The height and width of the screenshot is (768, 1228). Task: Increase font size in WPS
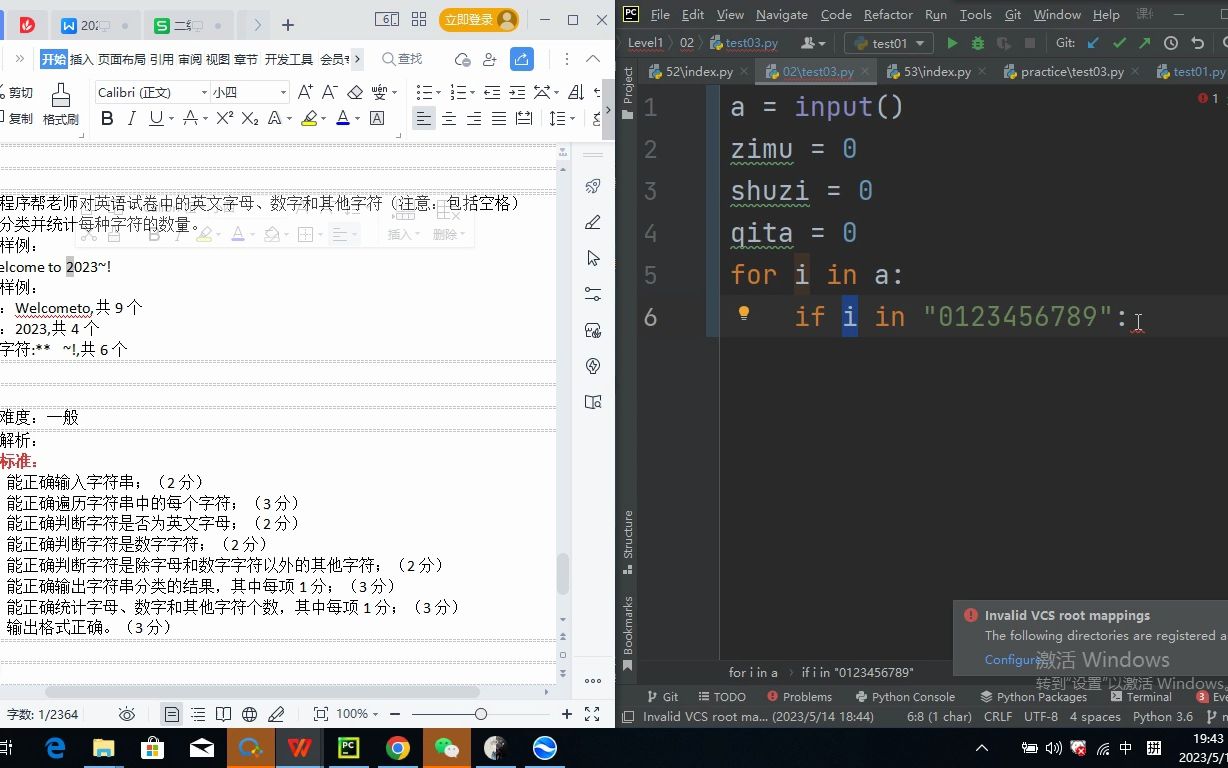coord(306,92)
